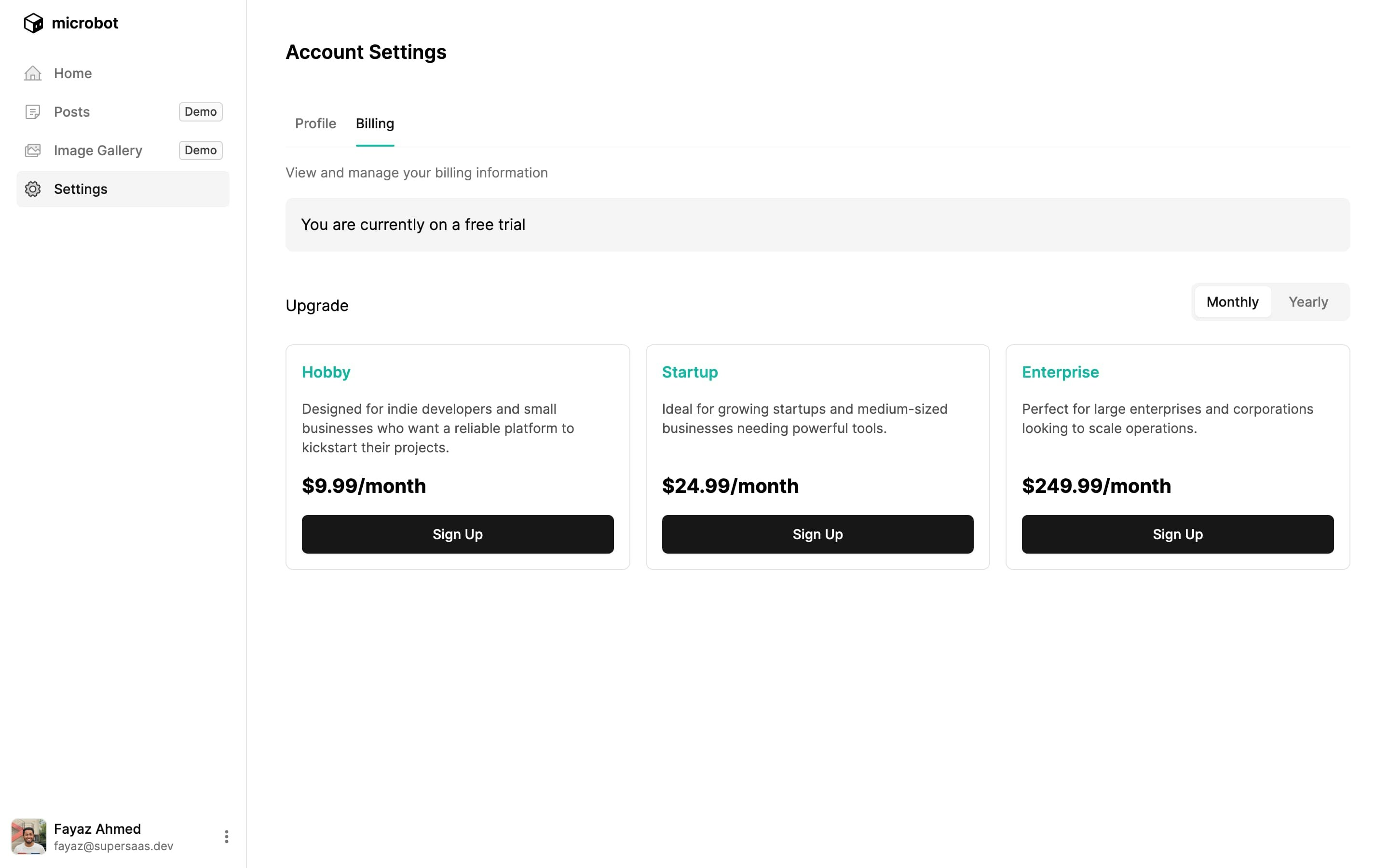Image resolution: width=1389 pixels, height=868 pixels.
Task: Click the fayaz@supersaas.dev email text
Action: 114,846
